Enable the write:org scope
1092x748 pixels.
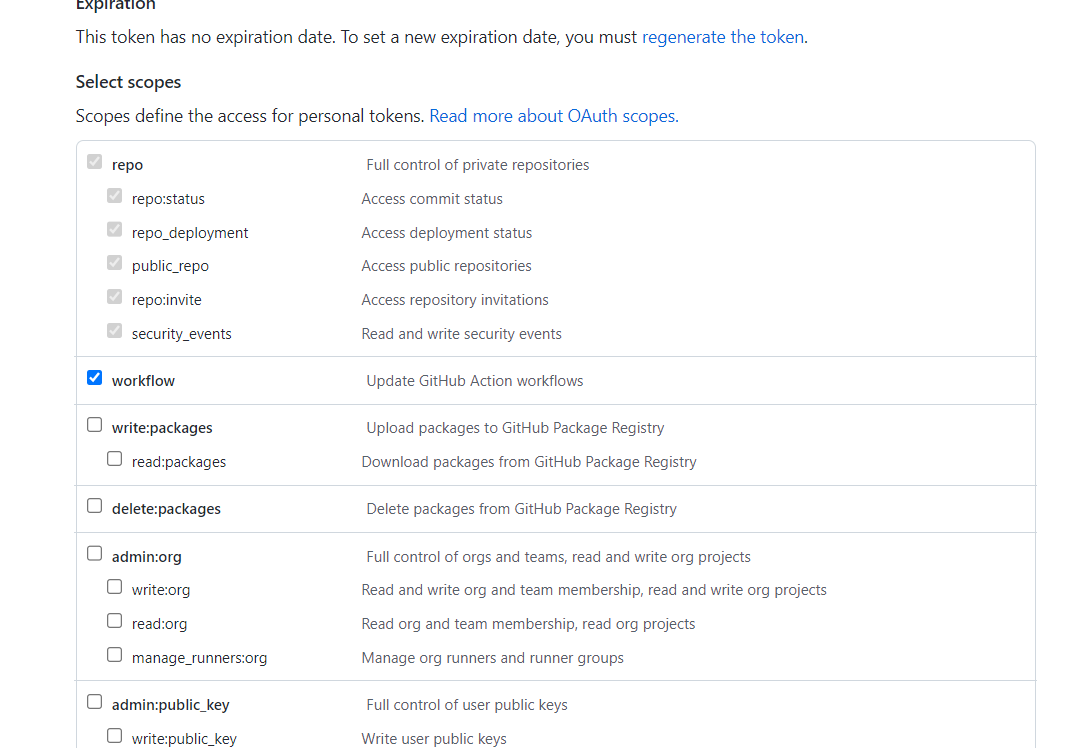[114, 586]
